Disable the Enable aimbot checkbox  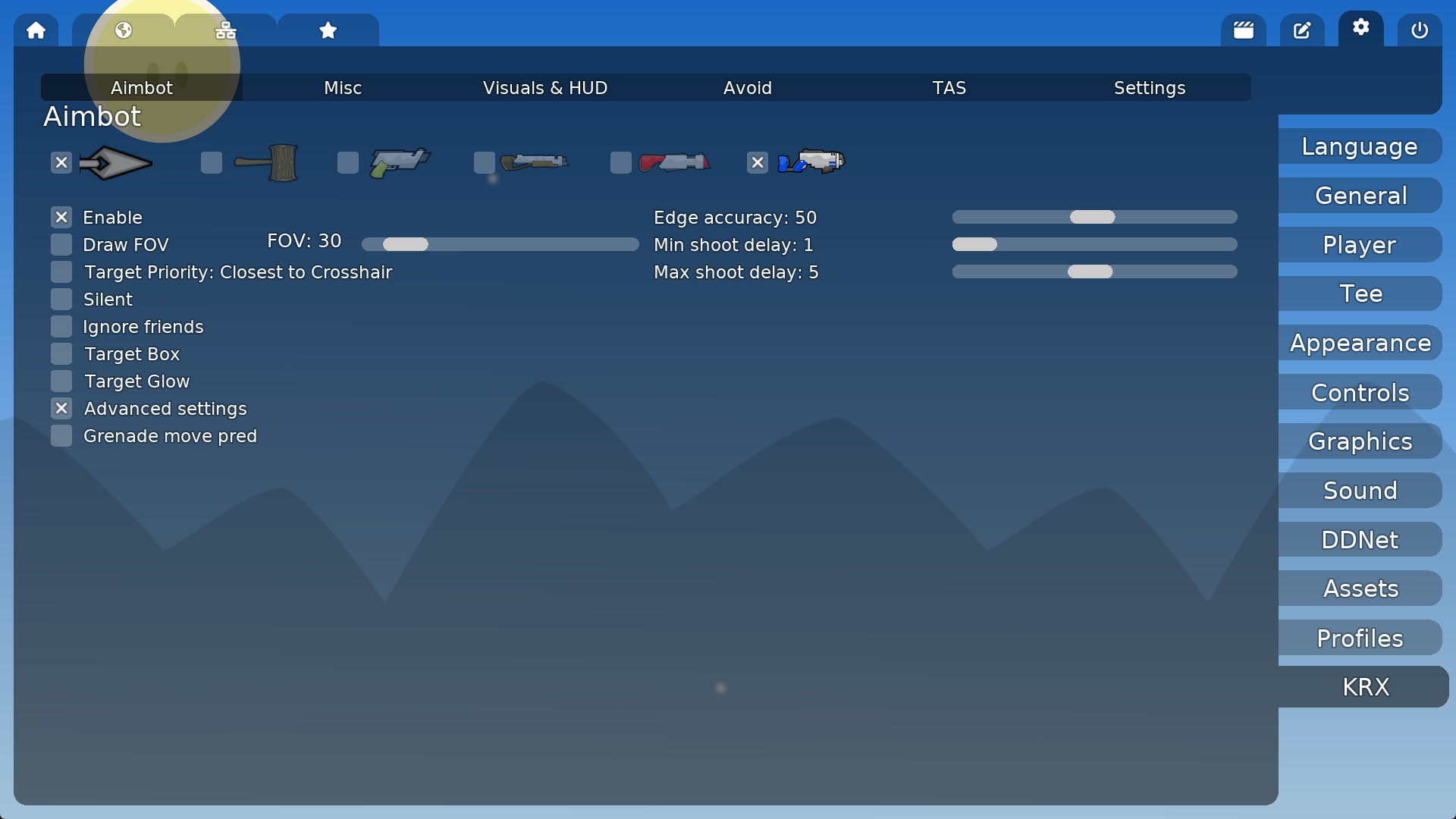pyautogui.click(x=61, y=218)
